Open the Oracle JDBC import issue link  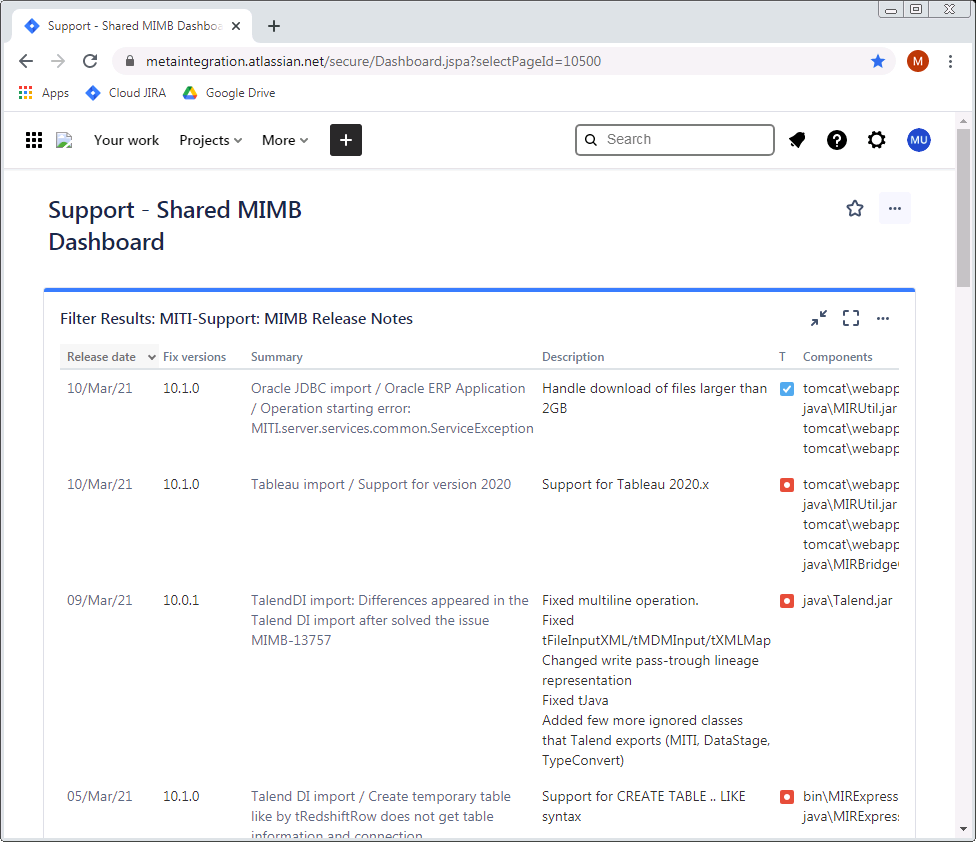(x=392, y=408)
